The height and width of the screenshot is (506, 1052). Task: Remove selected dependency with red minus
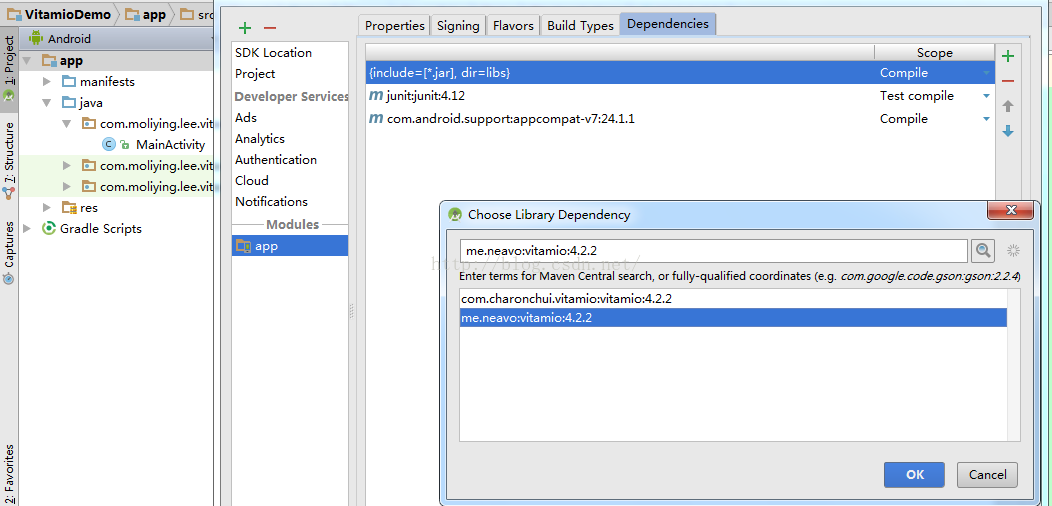pos(1007,81)
